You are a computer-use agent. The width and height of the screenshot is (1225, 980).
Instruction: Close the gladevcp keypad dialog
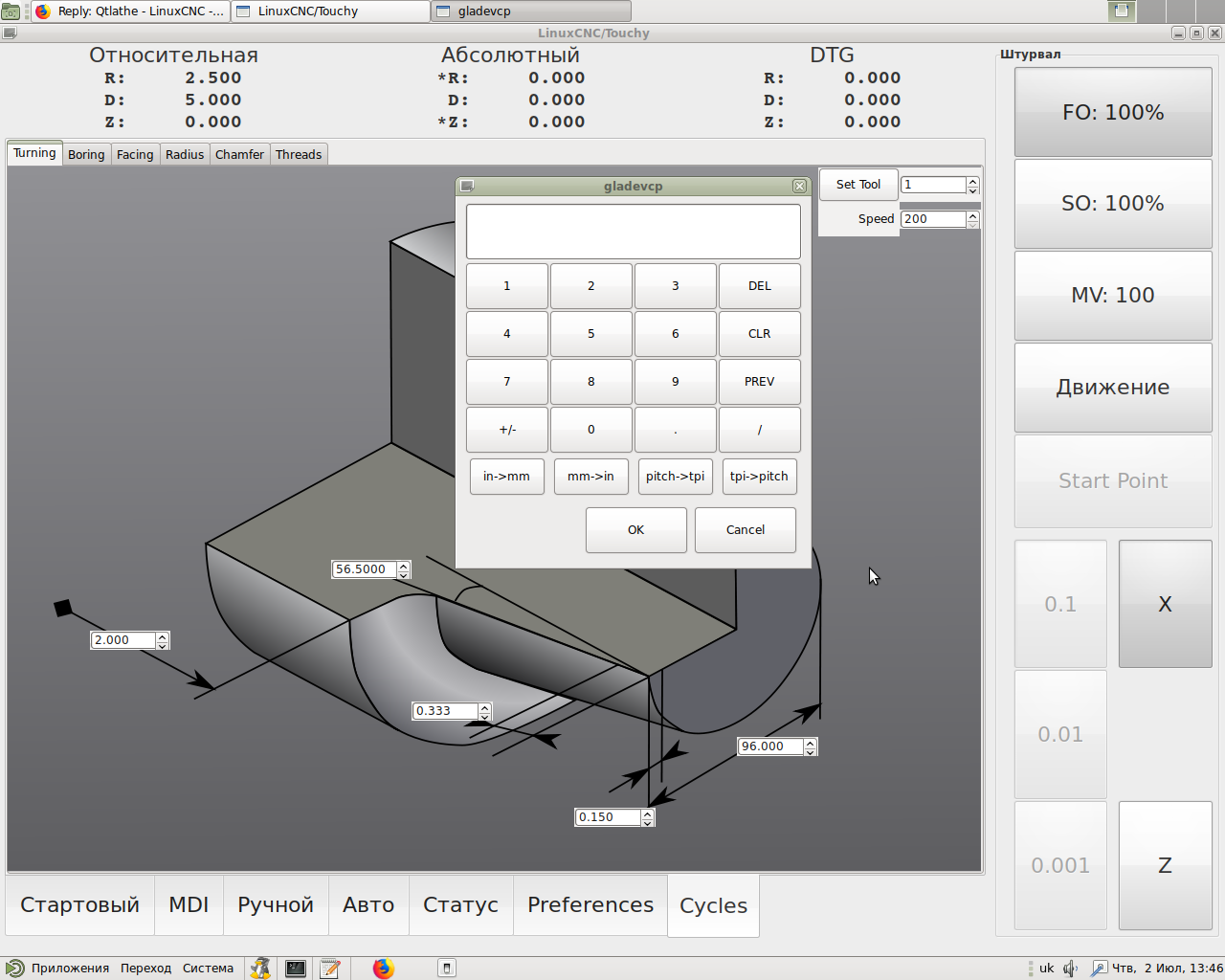(799, 186)
